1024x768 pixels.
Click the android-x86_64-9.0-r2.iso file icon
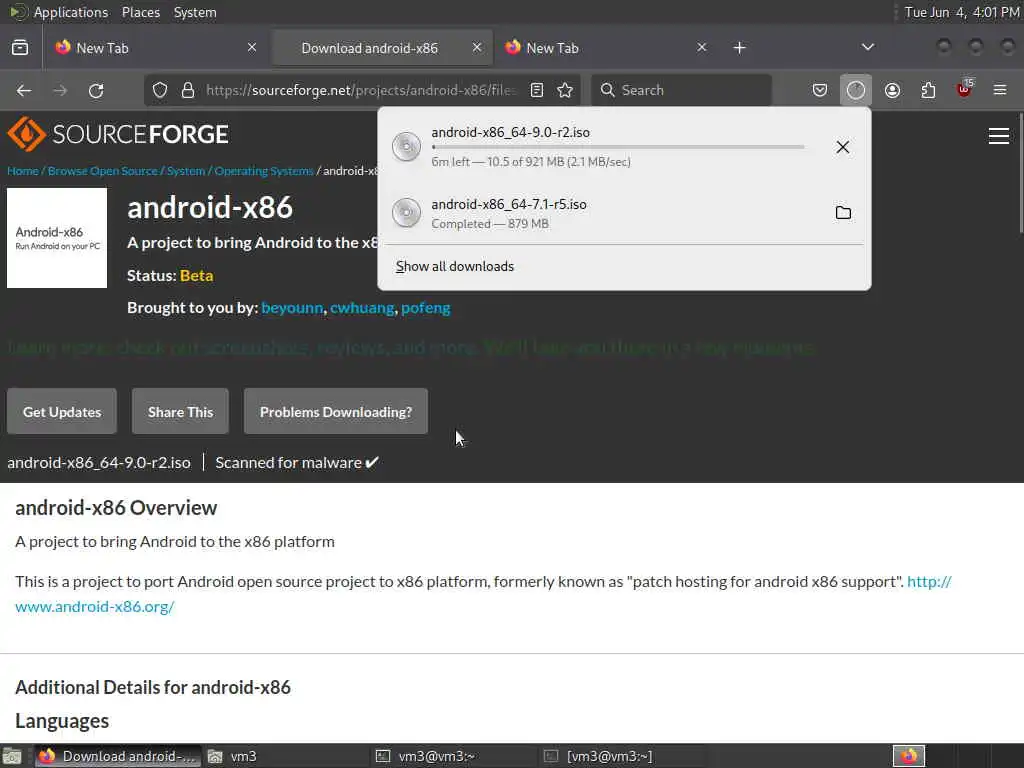tap(406, 146)
